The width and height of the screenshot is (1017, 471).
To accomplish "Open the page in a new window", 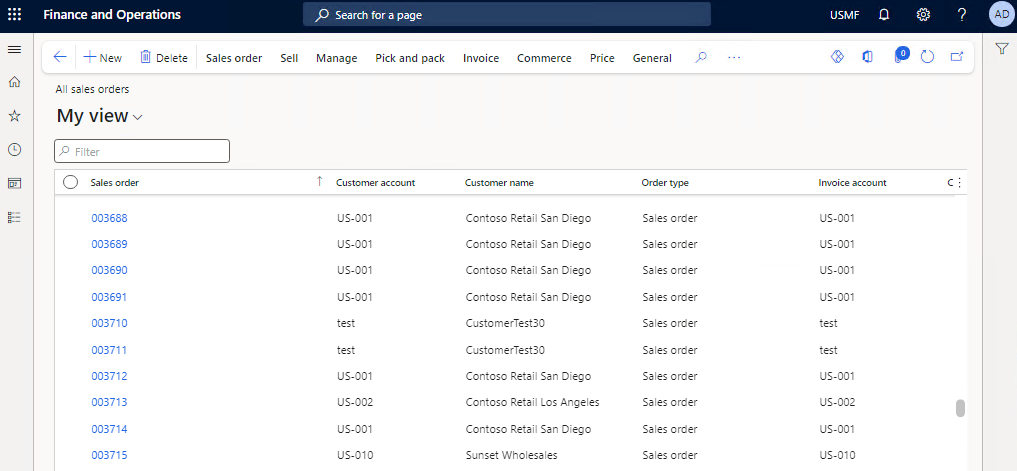I will (x=957, y=57).
